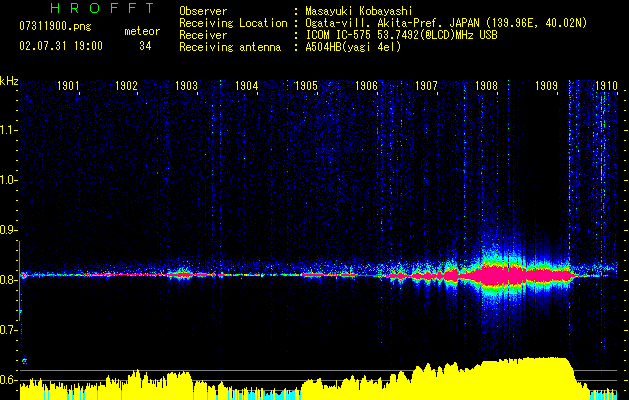Click the 1.0 frequency axis label
Viewport: 629px width, 400px height.
coord(8,180)
